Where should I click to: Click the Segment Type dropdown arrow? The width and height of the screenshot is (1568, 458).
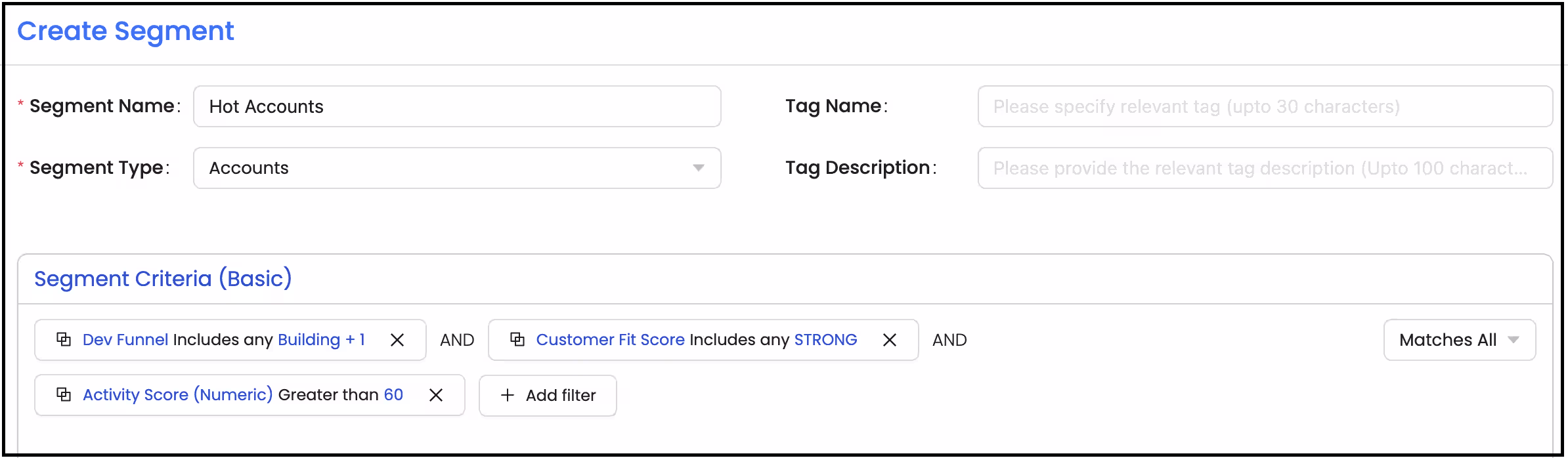pyautogui.click(x=698, y=168)
